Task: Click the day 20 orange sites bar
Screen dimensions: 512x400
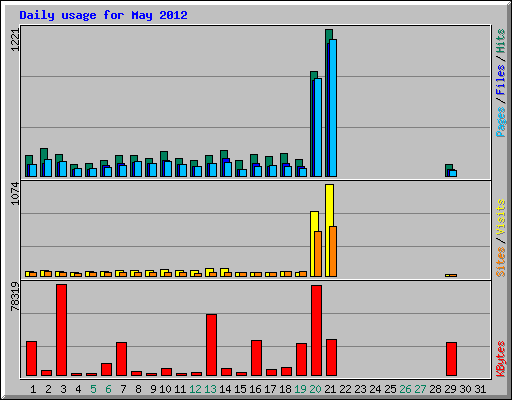Action: 318,254
